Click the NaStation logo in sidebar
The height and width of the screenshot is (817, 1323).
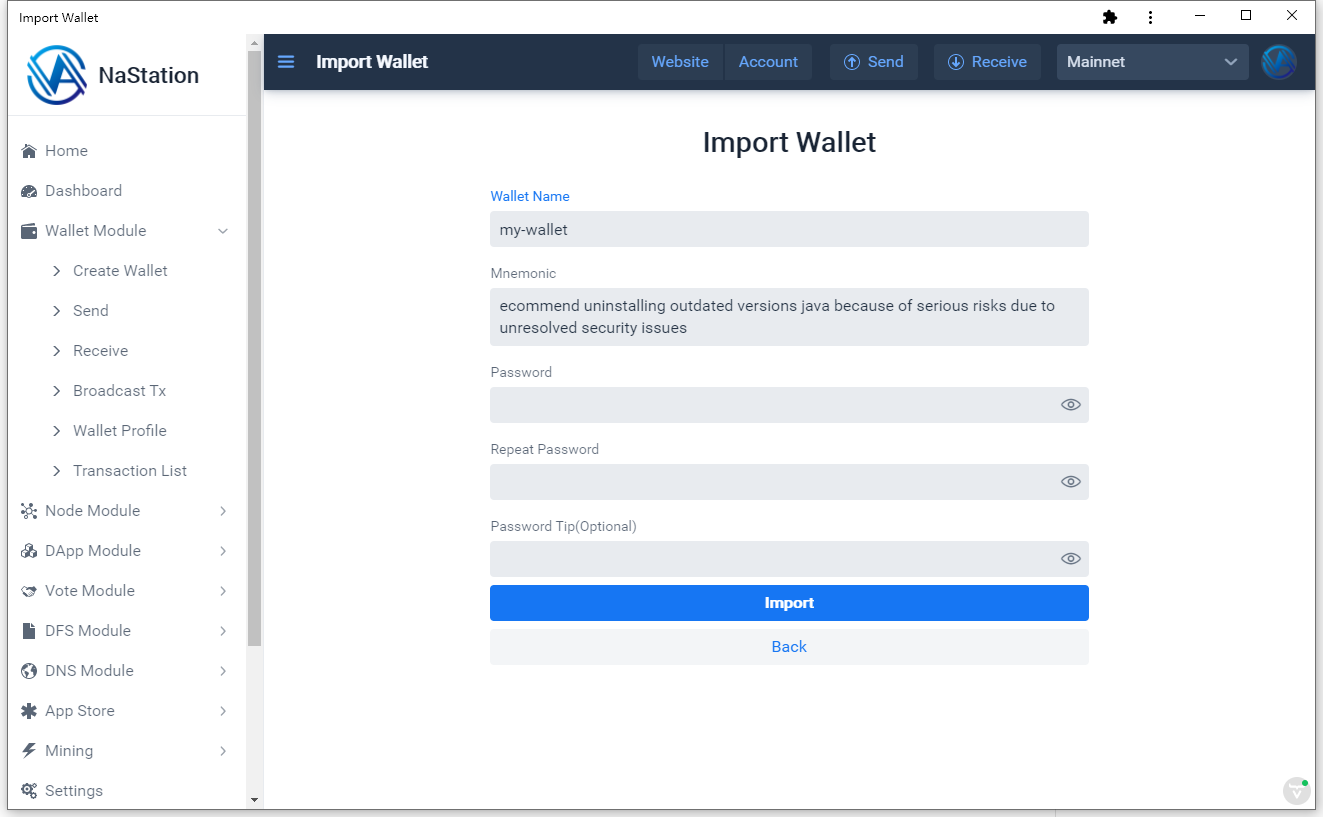[x=57, y=75]
